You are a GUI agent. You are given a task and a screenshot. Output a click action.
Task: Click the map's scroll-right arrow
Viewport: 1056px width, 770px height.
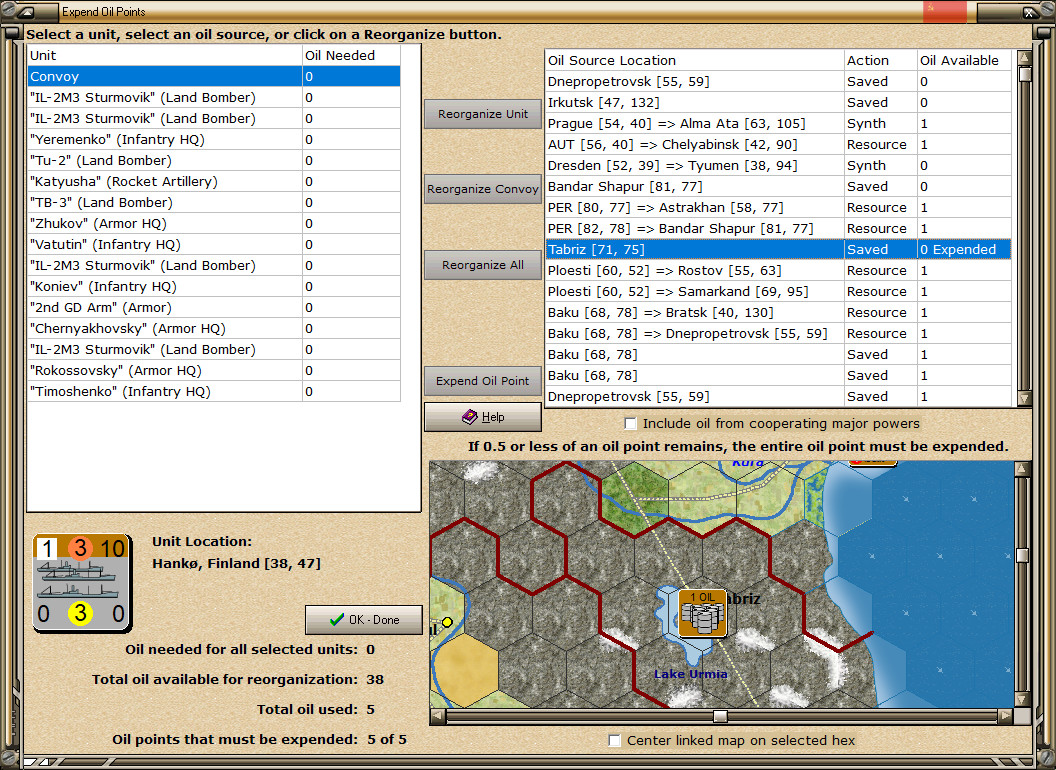1007,716
